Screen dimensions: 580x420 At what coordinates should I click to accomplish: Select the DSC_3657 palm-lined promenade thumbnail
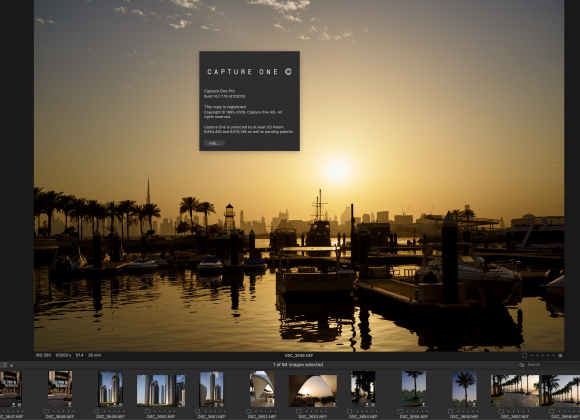pyautogui.click(x=515, y=391)
